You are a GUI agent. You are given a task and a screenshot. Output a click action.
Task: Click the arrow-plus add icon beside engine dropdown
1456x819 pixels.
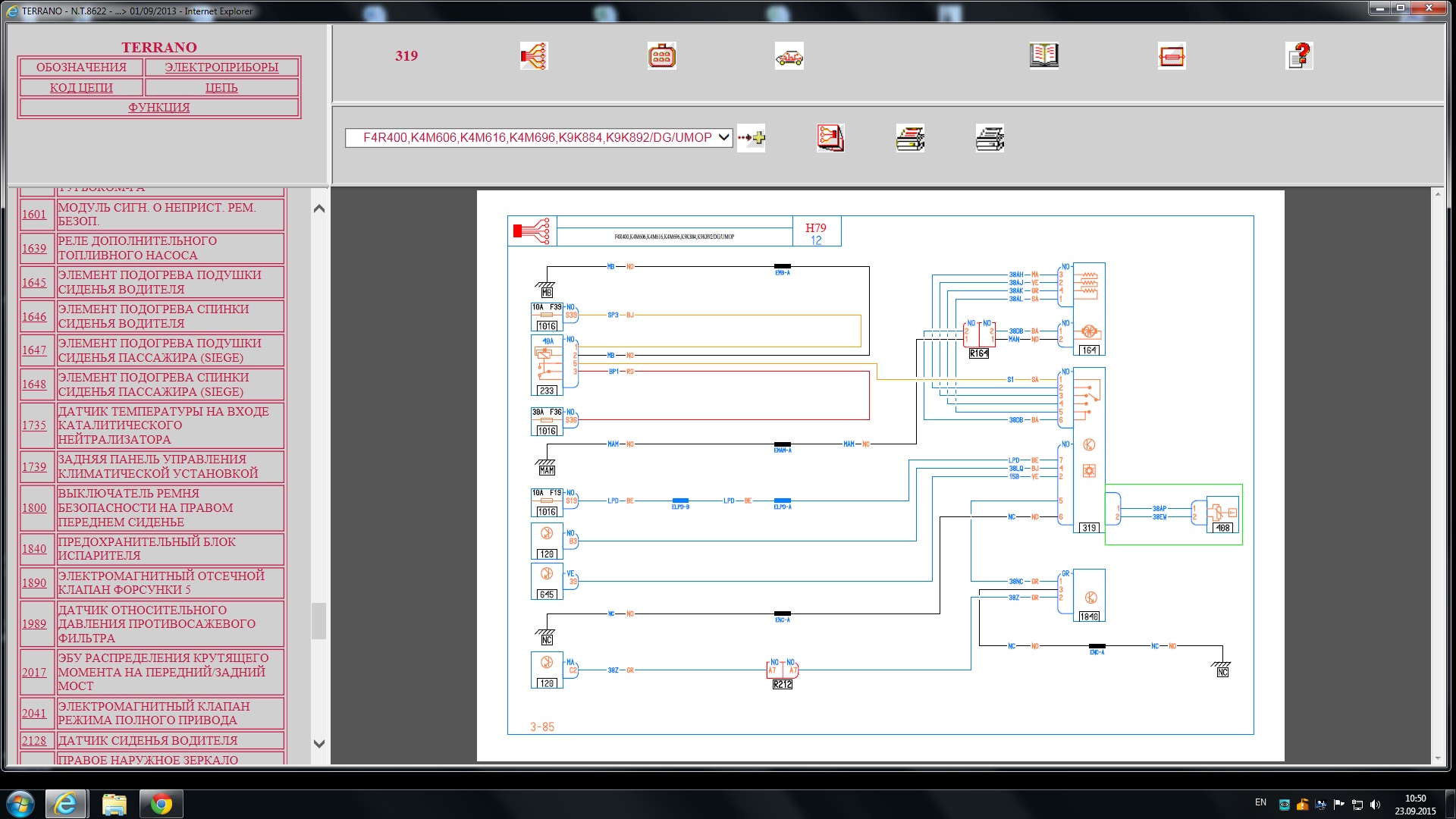tap(751, 138)
